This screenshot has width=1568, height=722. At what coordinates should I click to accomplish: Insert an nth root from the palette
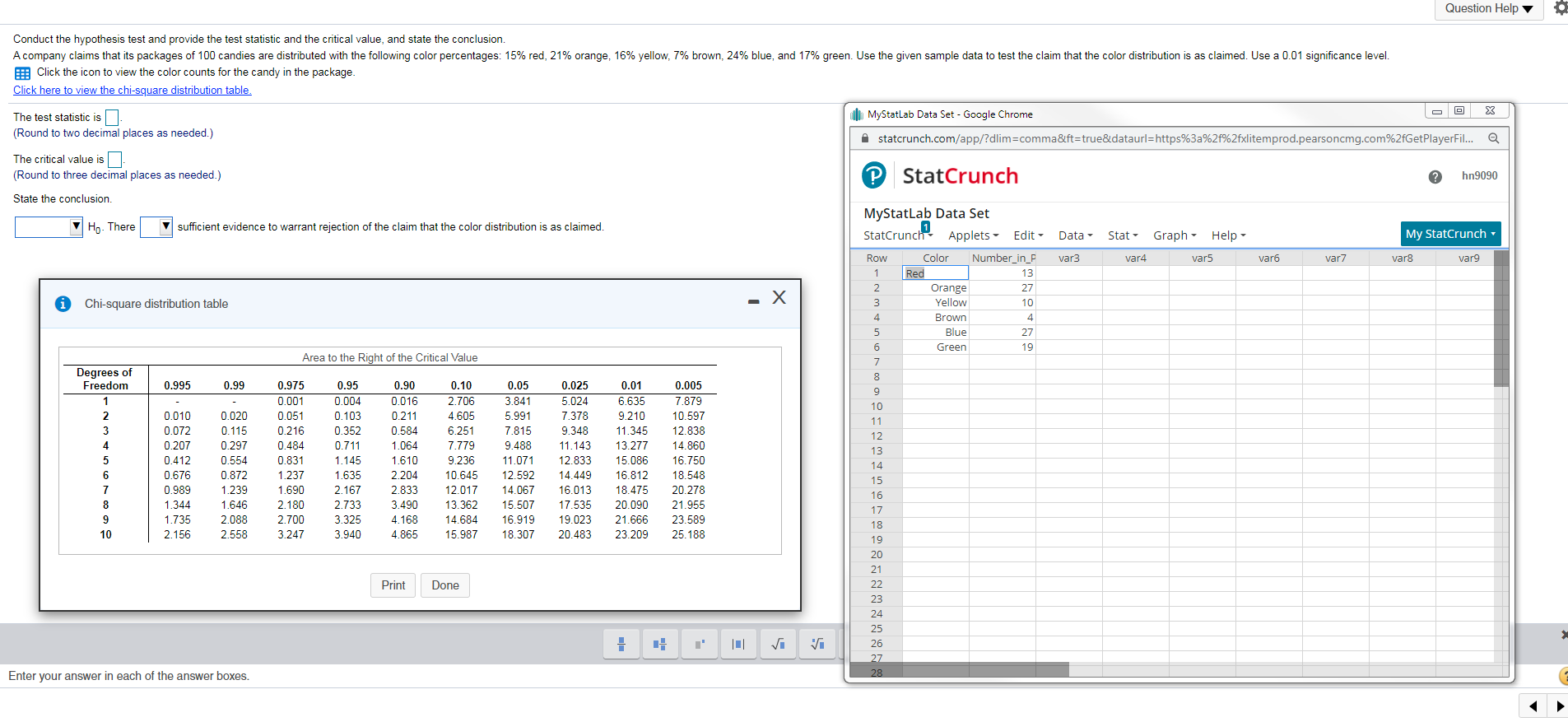tap(817, 644)
